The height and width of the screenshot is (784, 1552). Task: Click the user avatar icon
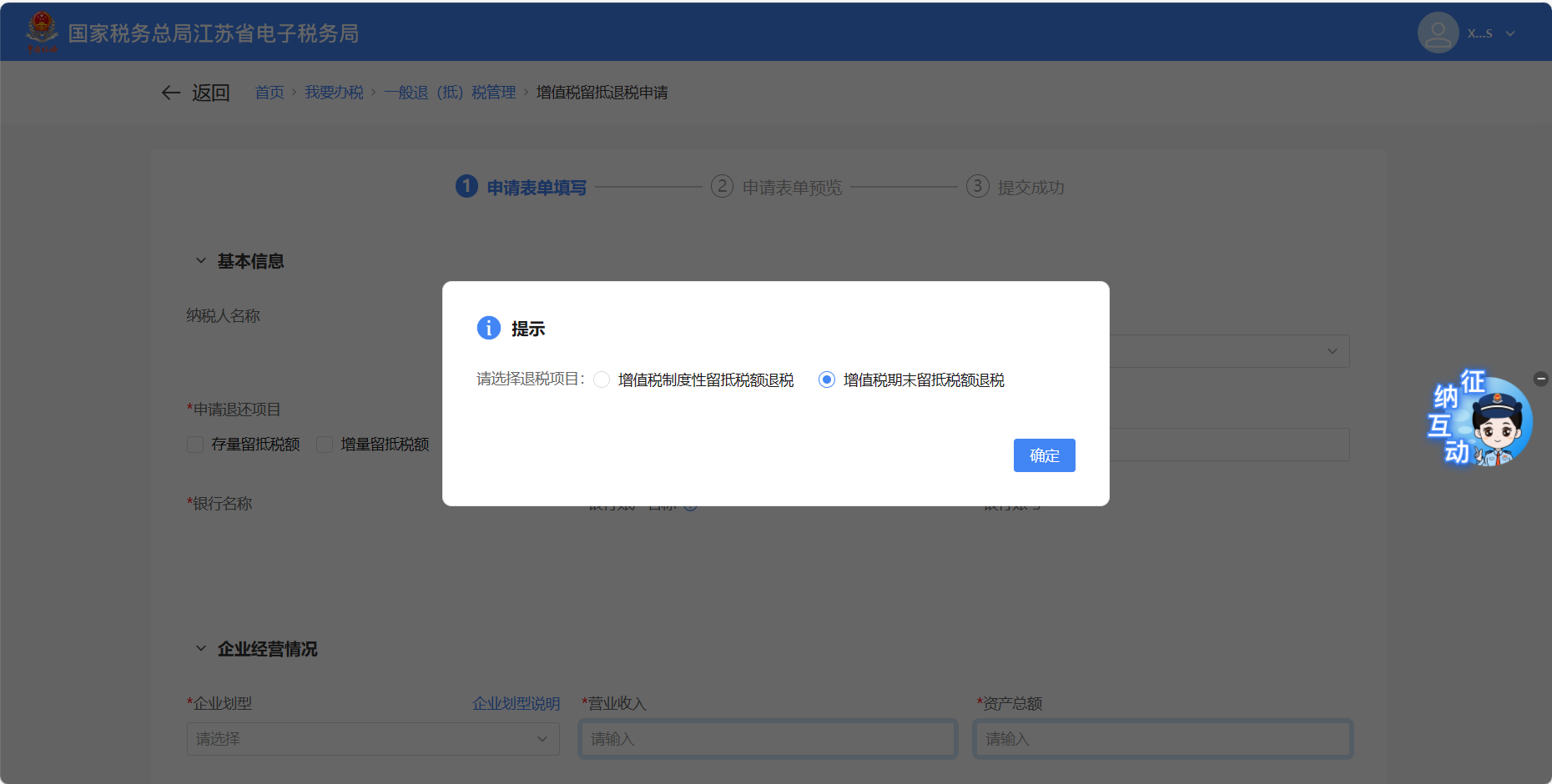point(1438,33)
